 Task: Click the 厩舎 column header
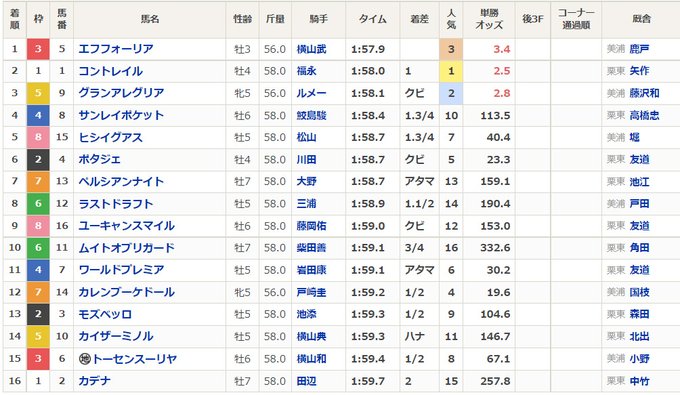pos(641,19)
